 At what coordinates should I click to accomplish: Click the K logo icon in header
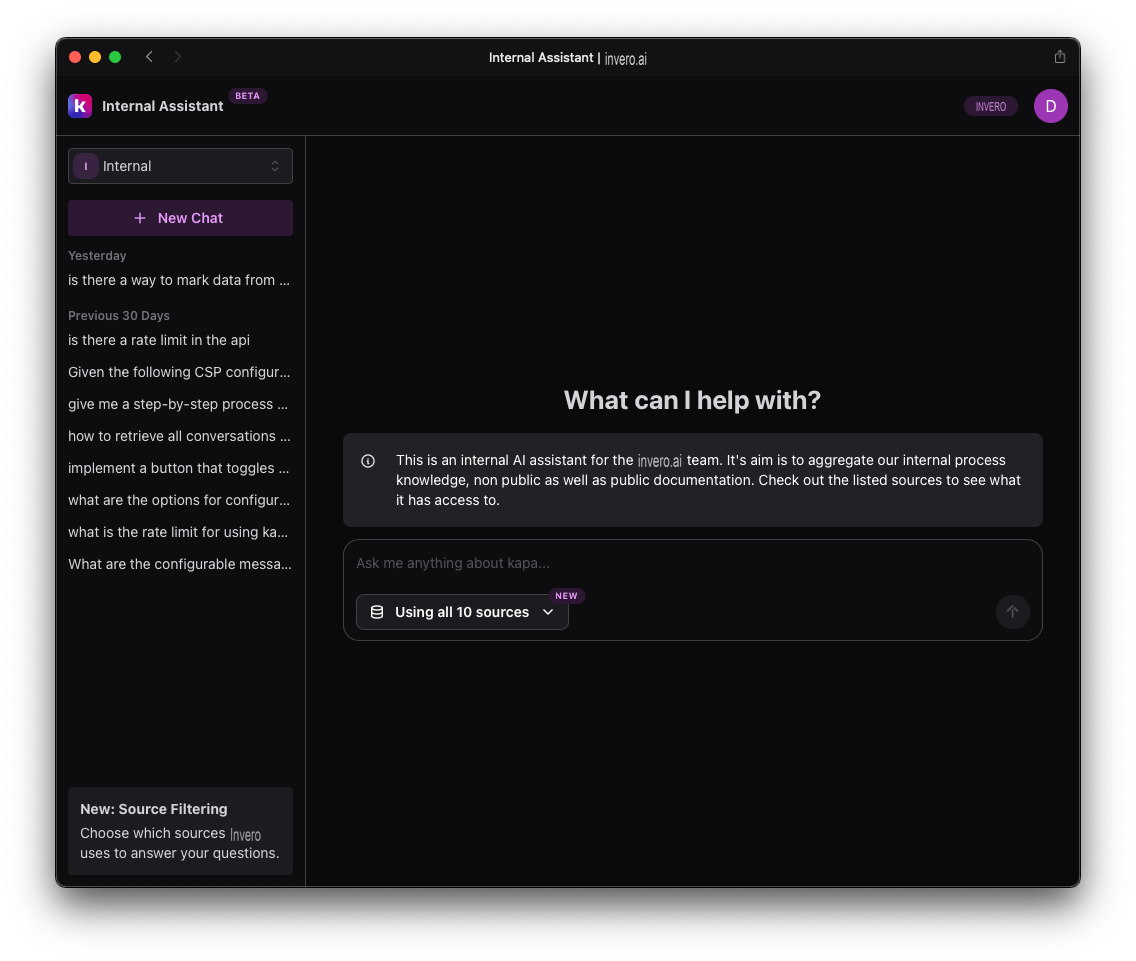coord(80,106)
